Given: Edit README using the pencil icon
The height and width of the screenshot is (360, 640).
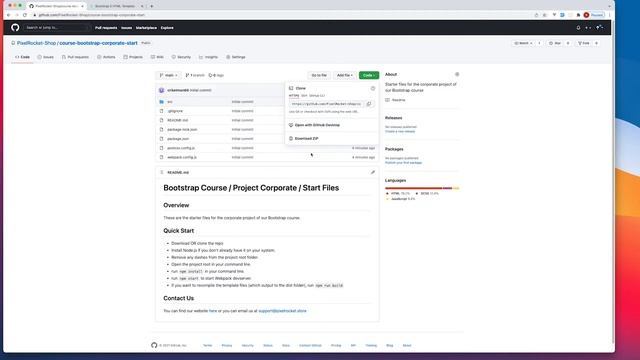Looking at the screenshot, I should tap(373, 172).
